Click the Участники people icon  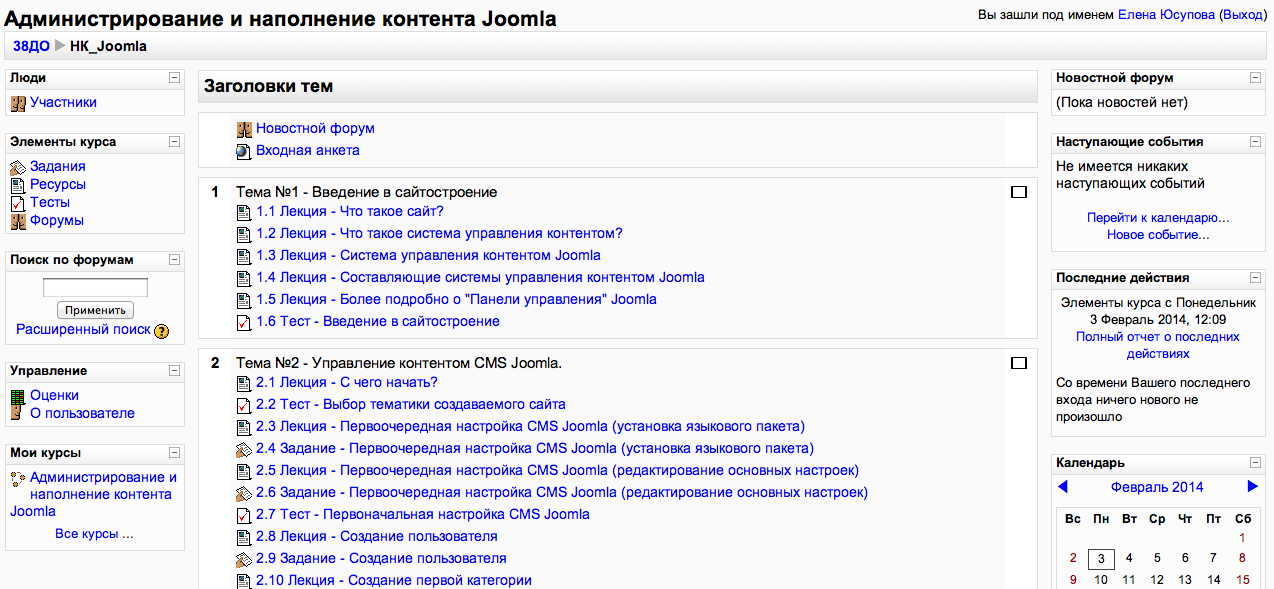point(17,103)
